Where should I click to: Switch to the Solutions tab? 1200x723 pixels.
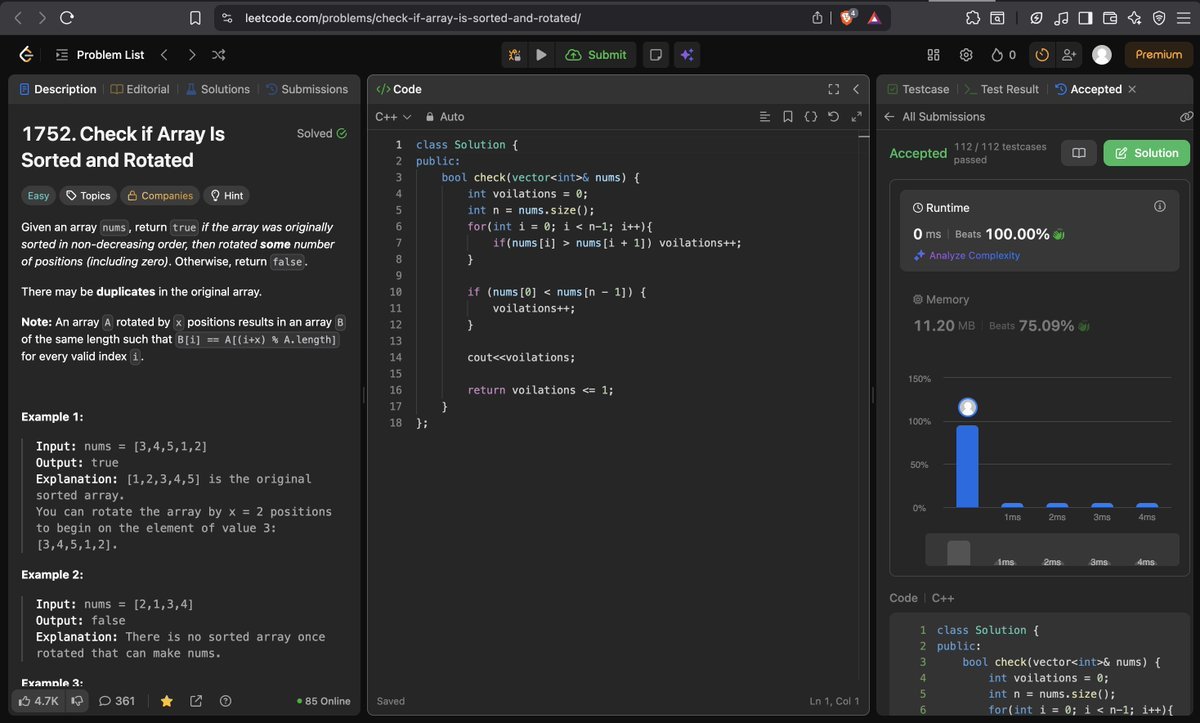217,89
